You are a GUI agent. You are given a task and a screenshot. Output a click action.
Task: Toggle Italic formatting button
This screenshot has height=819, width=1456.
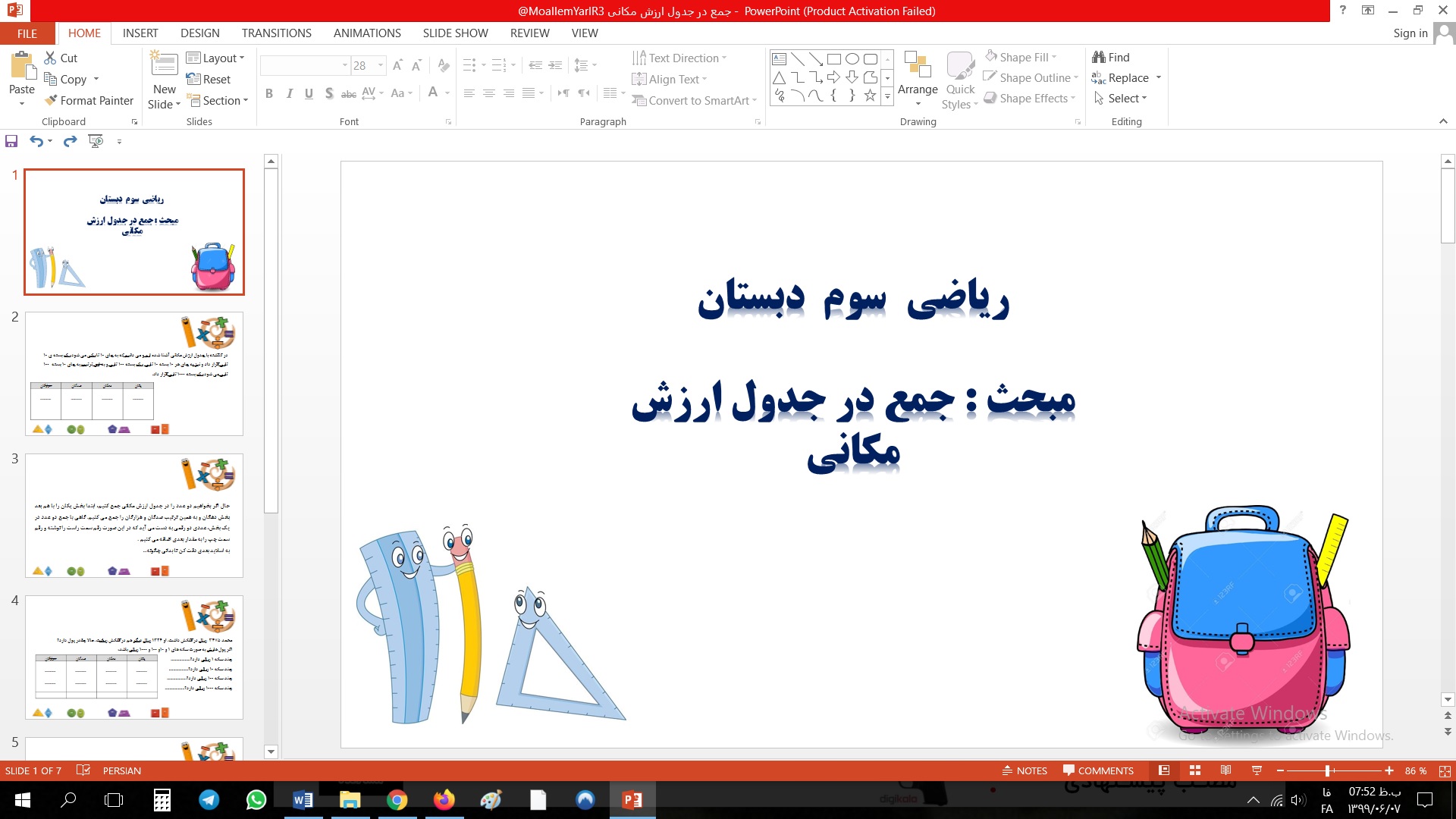pos(289,93)
